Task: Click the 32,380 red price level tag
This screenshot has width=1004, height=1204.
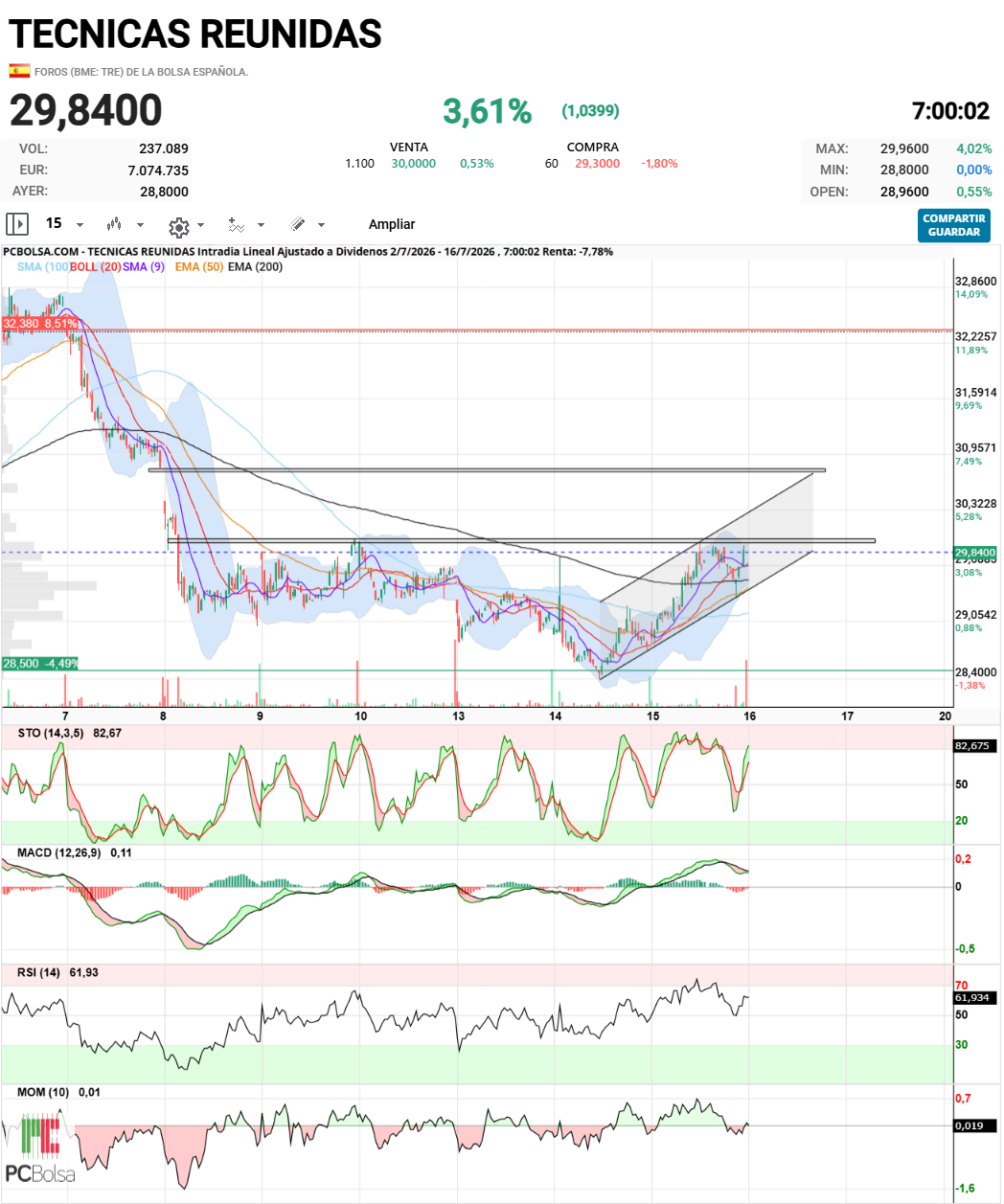Action: (40, 324)
